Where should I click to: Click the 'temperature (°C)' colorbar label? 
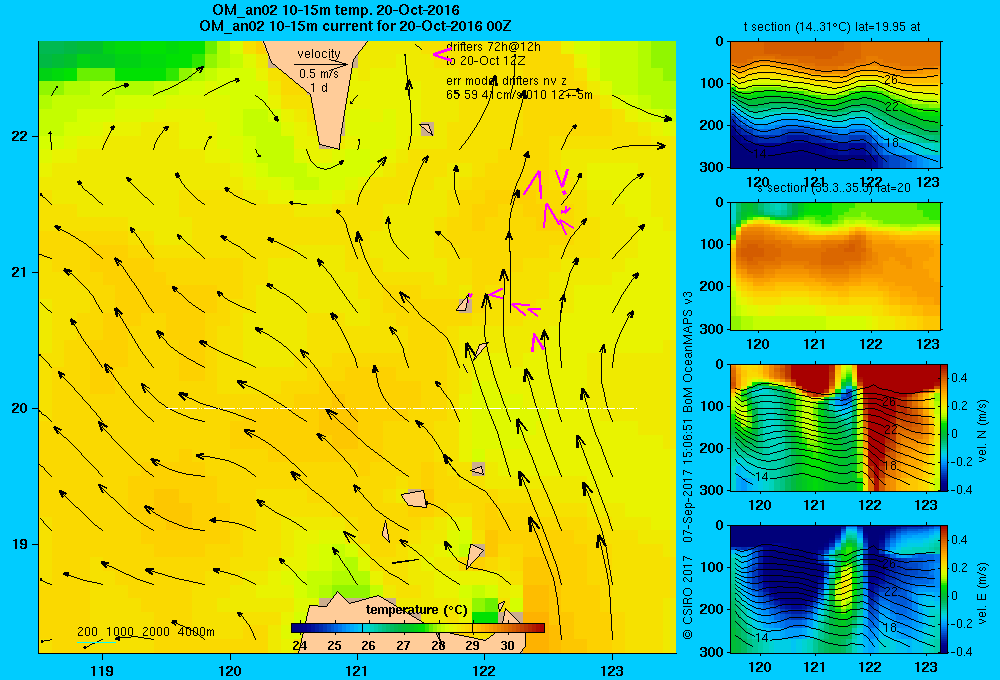click(416, 610)
